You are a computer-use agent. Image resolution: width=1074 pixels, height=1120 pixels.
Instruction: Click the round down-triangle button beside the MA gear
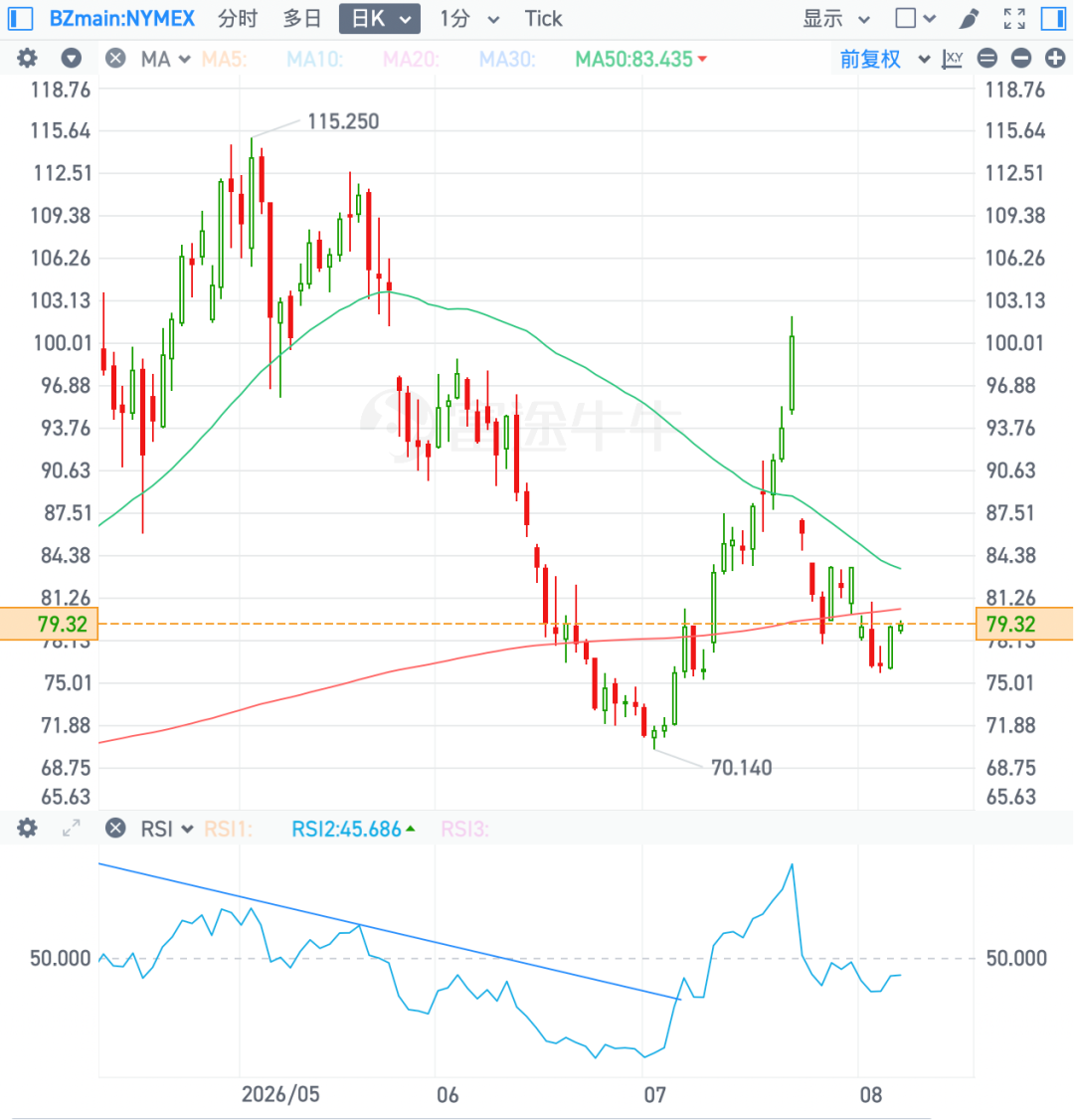click(x=71, y=59)
